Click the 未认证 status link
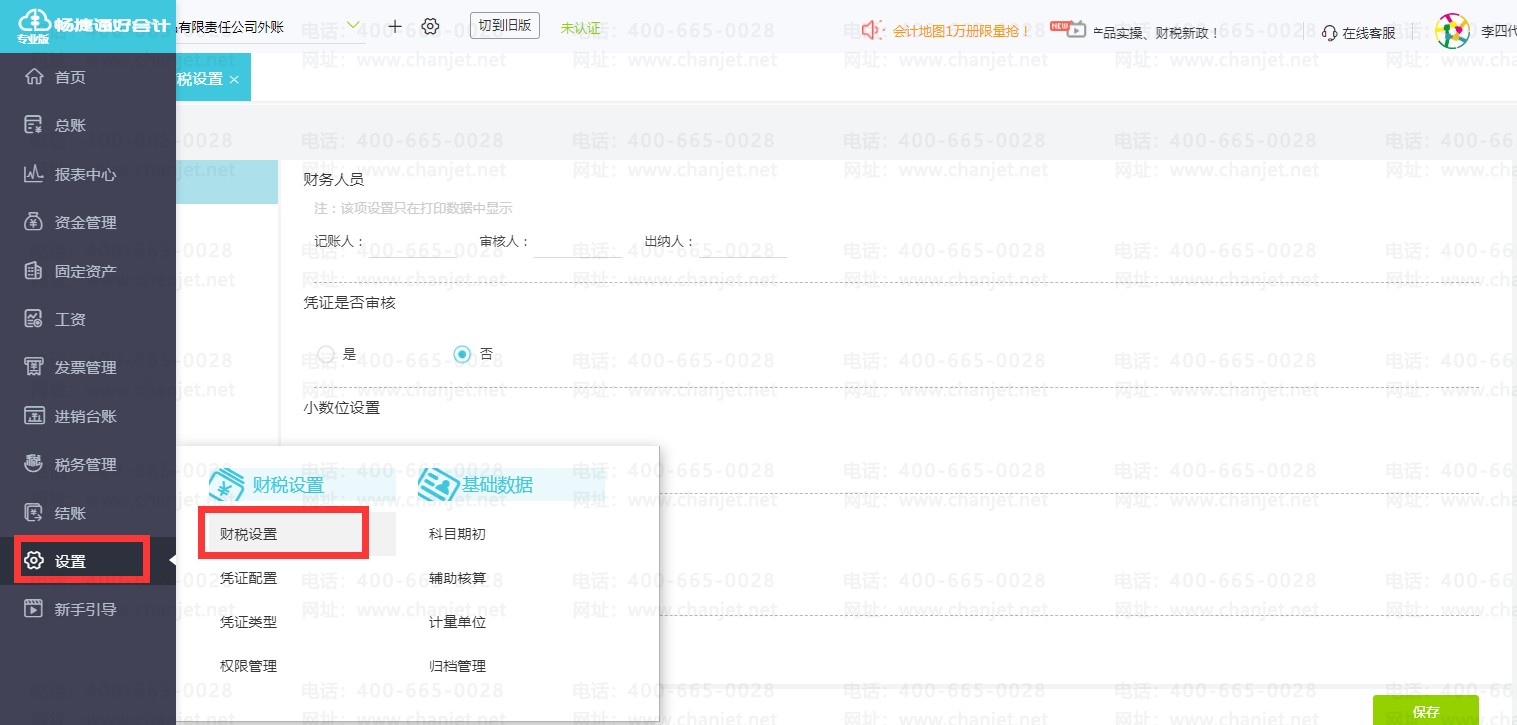The height and width of the screenshot is (725, 1517). (581, 28)
